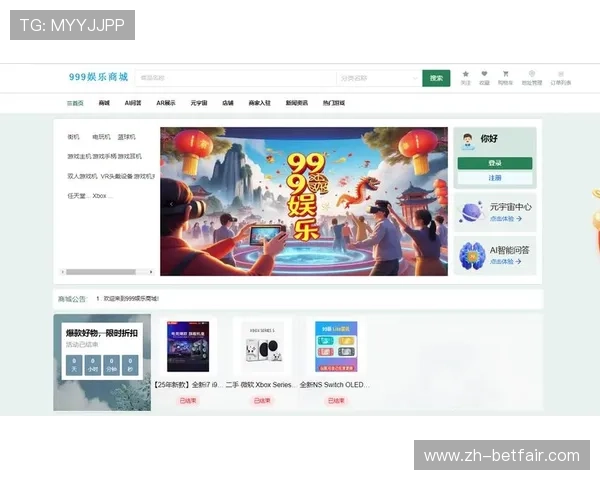Select 任天堂 category link

[78, 196]
